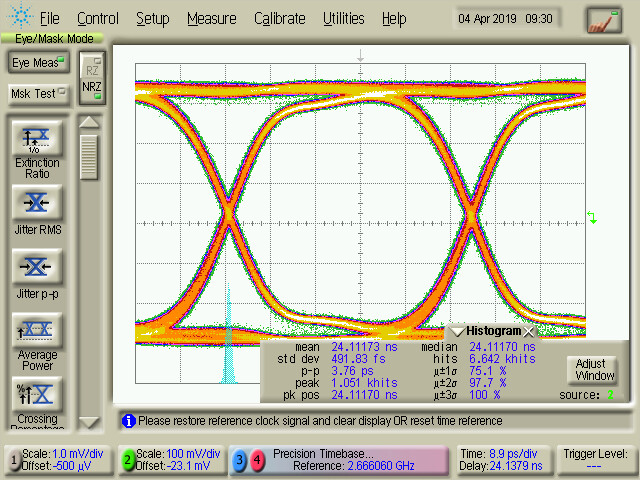
Task: Open the File menu
Action: (49, 18)
